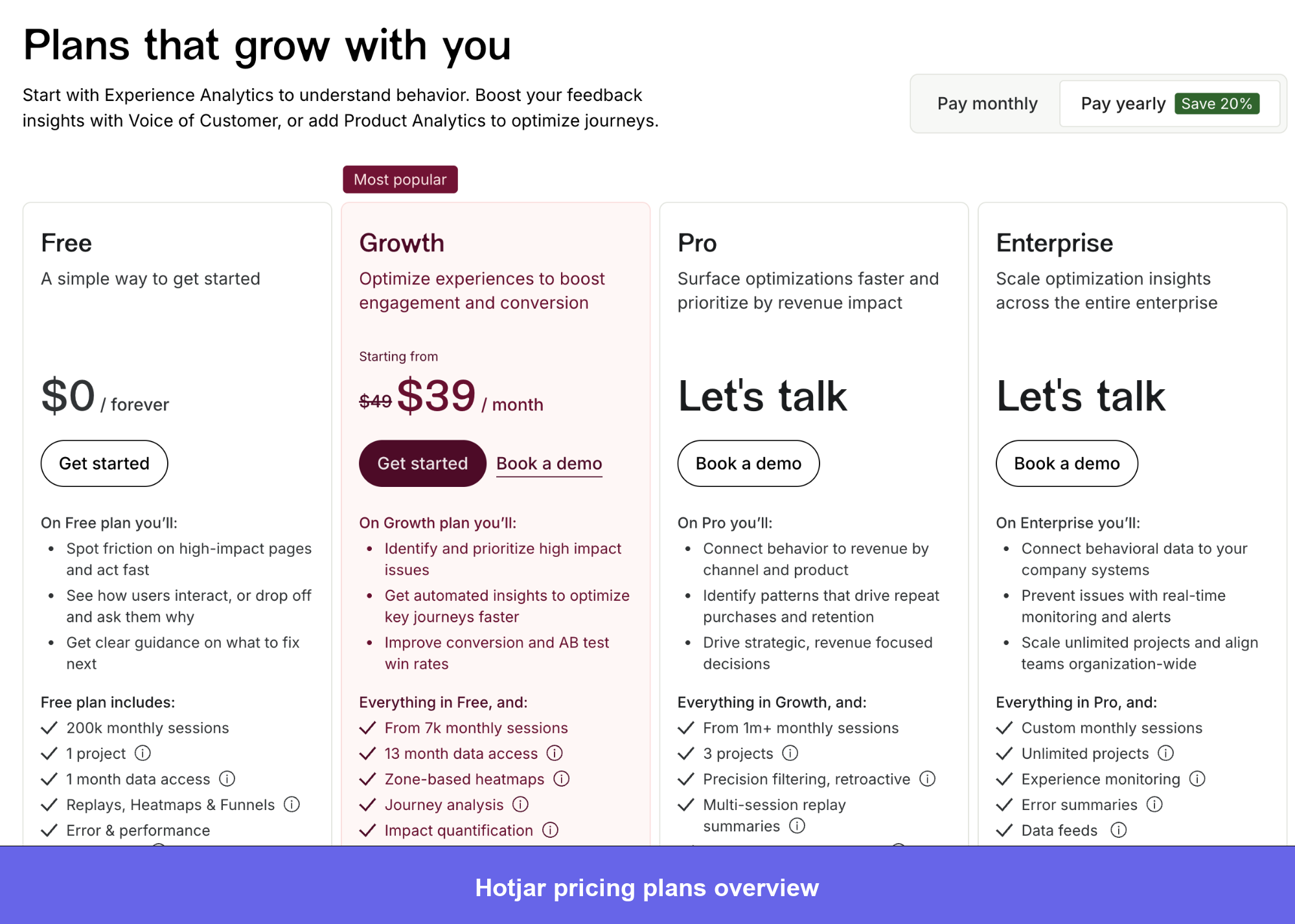Switch billing to Pay monthly
The height and width of the screenshot is (924, 1295).
pyautogui.click(x=987, y=104)
